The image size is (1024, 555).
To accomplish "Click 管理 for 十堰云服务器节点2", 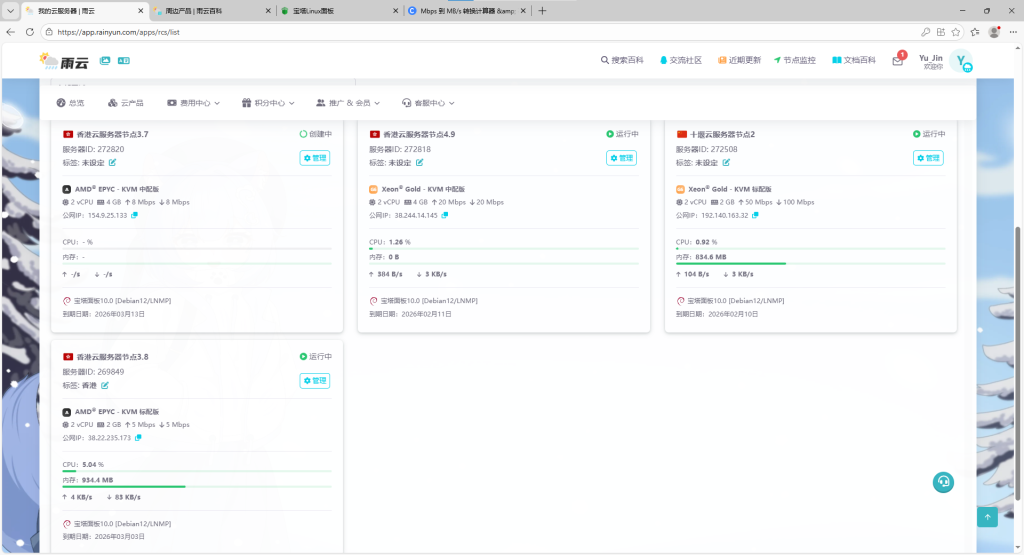I will (x=927, y=158).
